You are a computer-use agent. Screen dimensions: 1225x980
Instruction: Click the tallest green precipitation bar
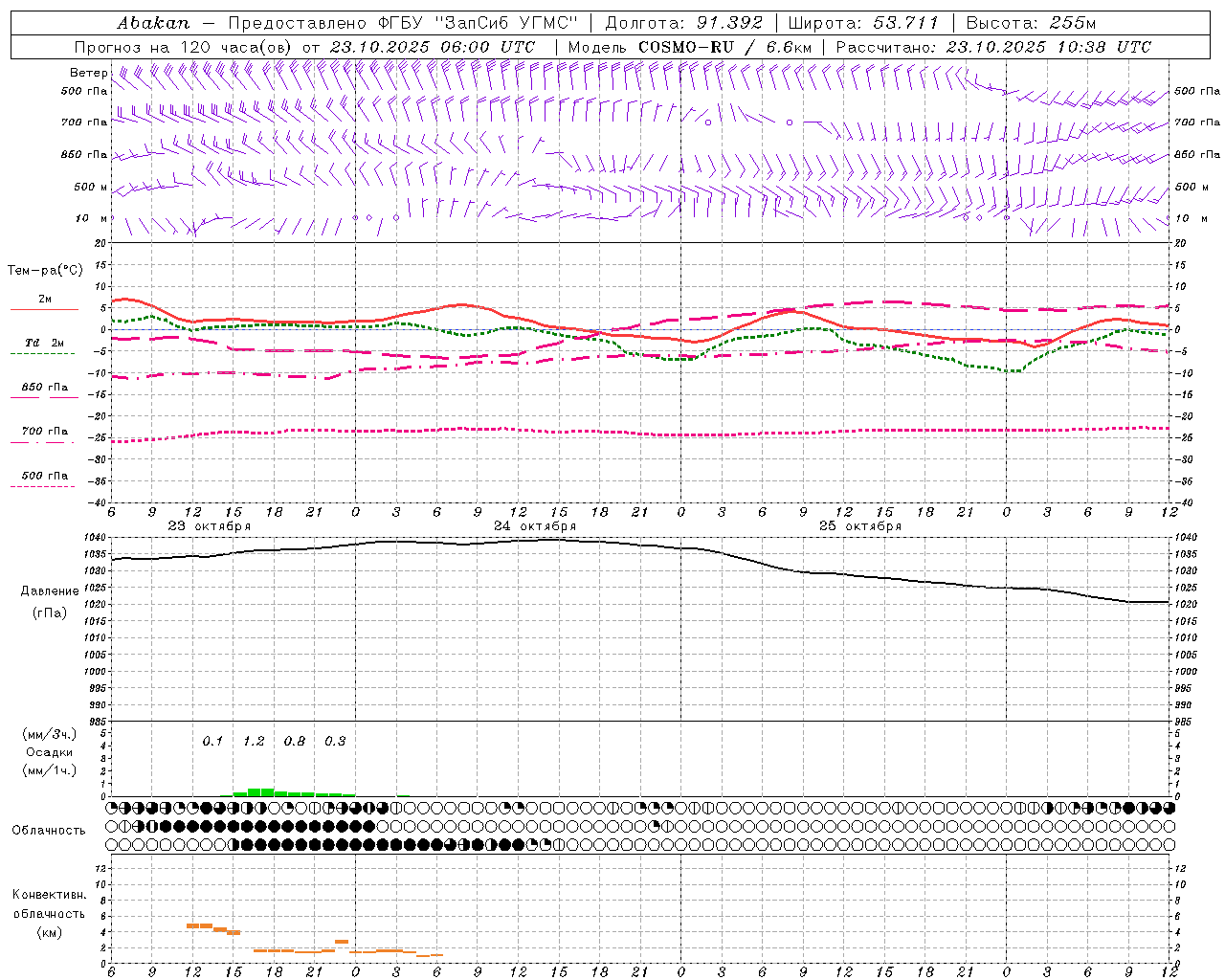(x=254, y=791)
